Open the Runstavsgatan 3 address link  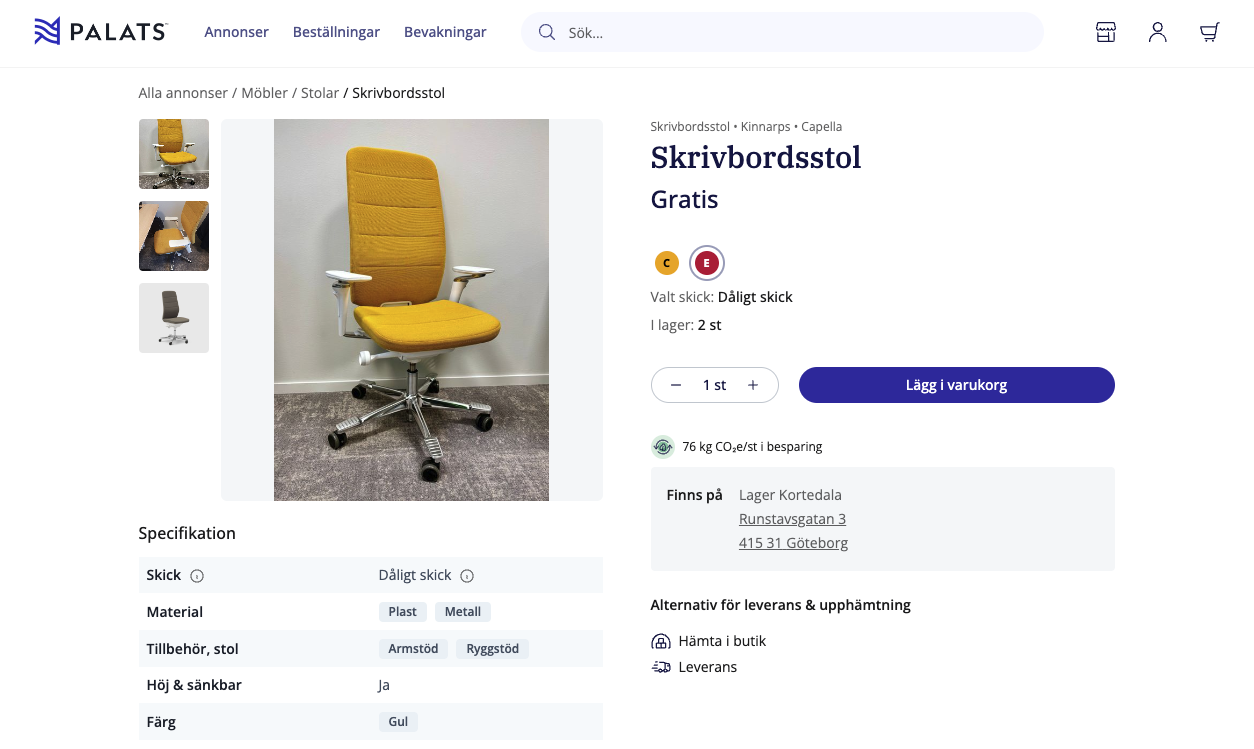(792, 519)
